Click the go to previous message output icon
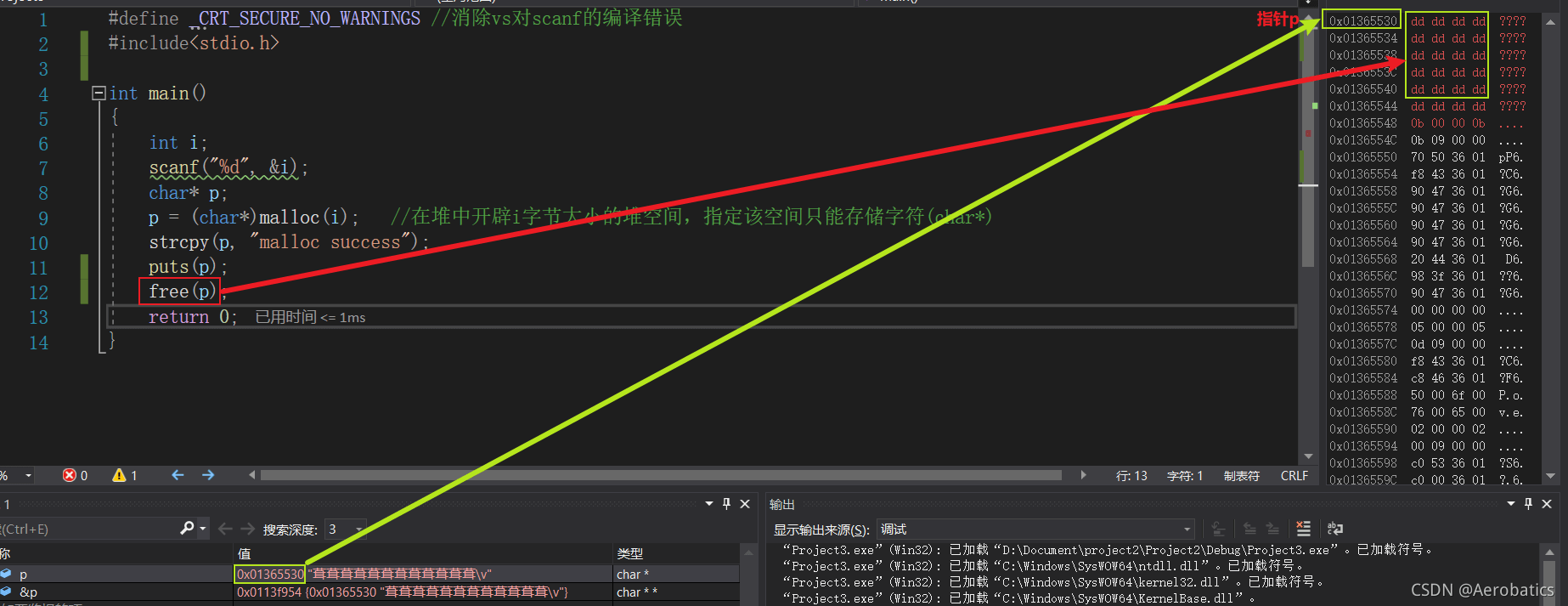The height and width of the screenshot is (606, 1568). tap(1249, 529)
